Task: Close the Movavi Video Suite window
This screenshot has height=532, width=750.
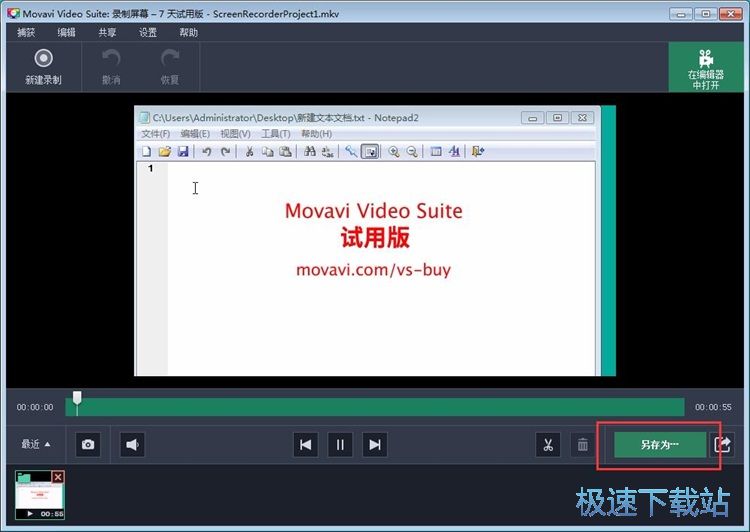Action: point(731,14)
